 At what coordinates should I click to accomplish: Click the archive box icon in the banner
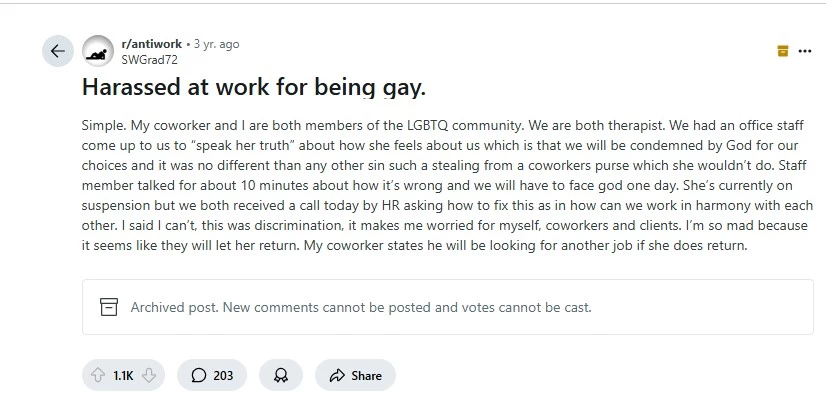[109, 307]
